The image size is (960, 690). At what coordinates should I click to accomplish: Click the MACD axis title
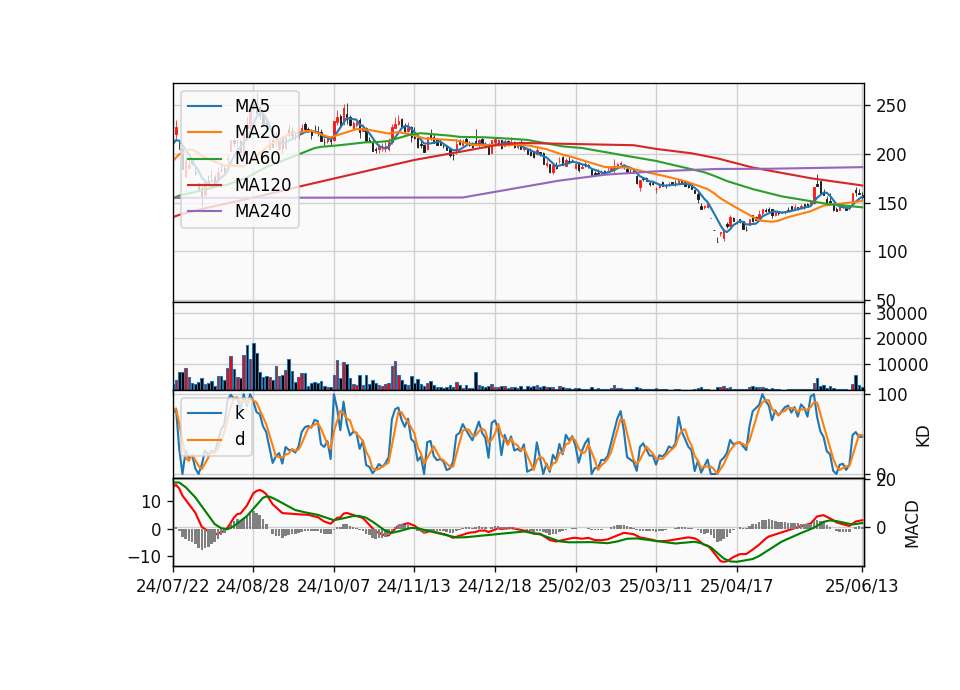[912, 524]
